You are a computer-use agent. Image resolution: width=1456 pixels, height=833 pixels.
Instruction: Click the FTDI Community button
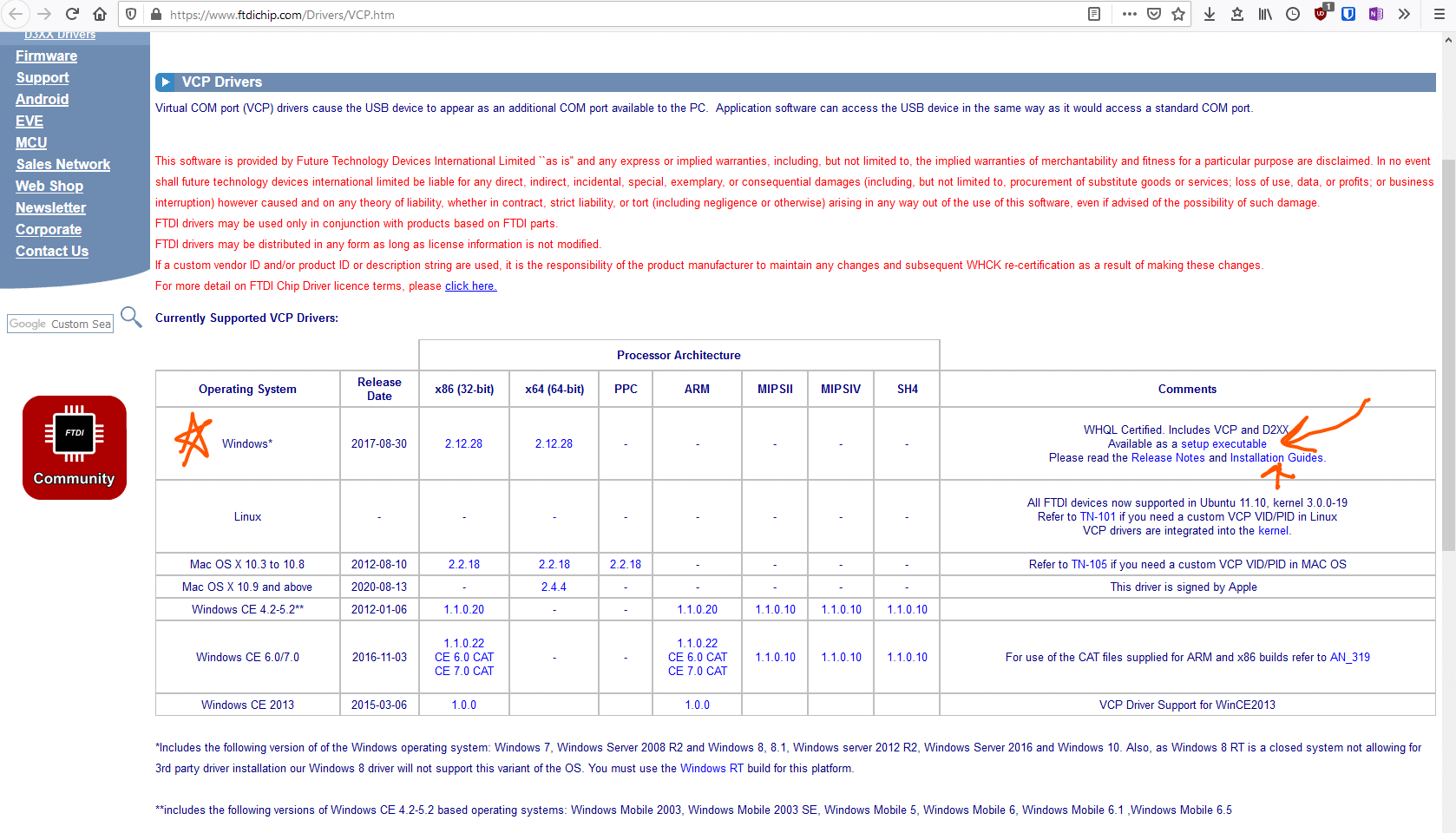click(x=75, y=448)
